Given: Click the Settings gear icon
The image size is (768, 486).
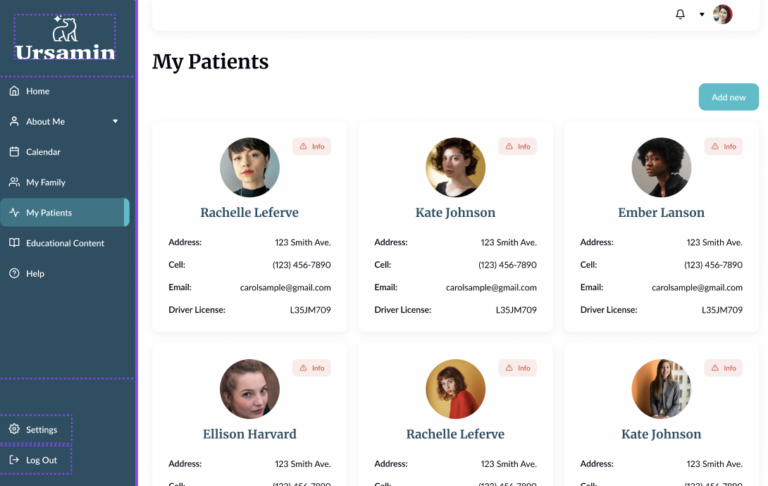Looking at the screenshot, I should (x=14, y=430).
